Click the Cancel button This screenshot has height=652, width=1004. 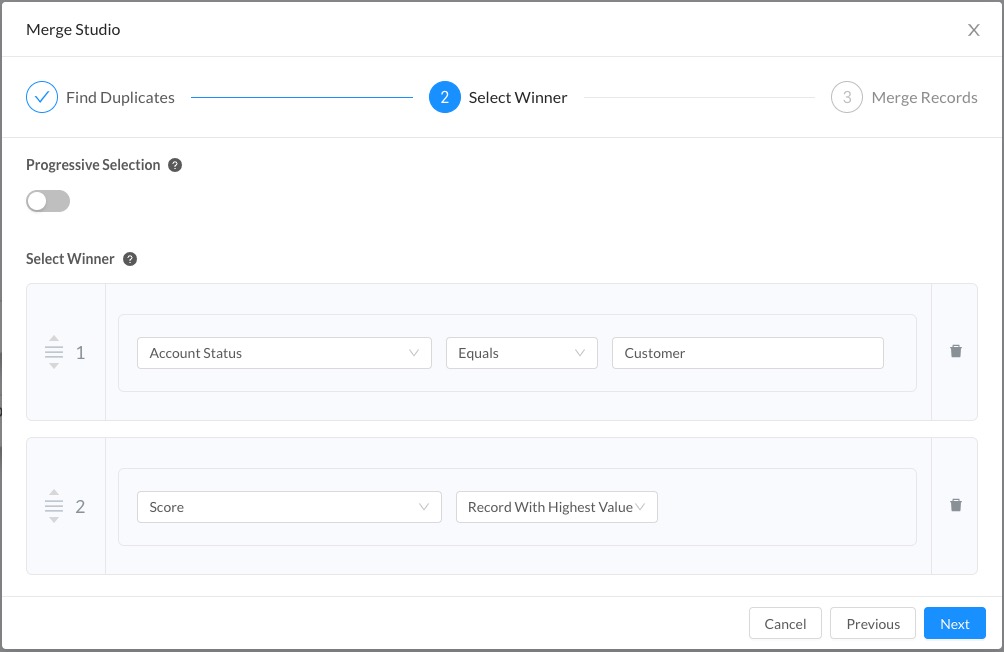point(785,623)
